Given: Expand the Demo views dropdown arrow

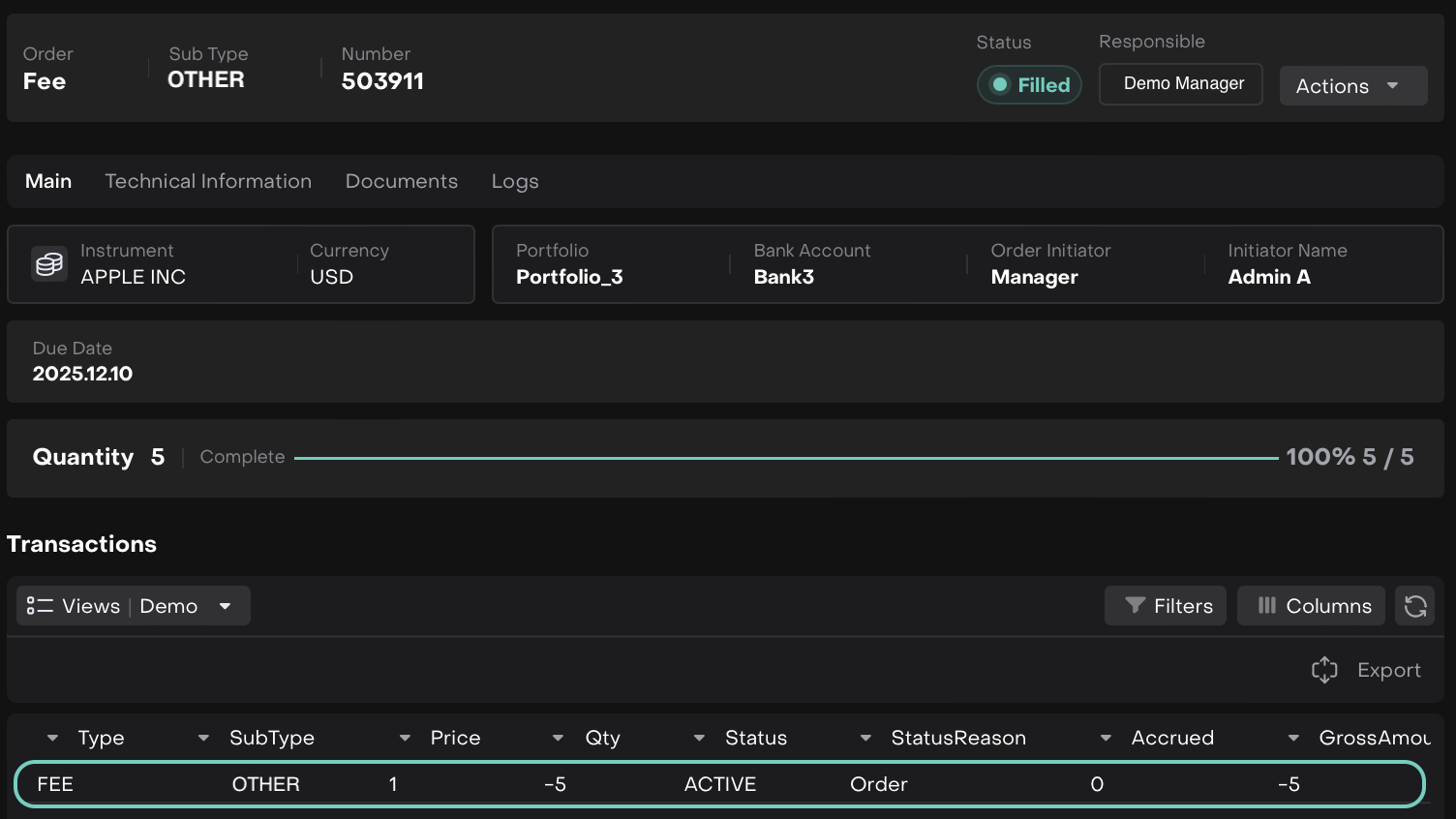Looking at the screenshot, I should coord(225,606).
